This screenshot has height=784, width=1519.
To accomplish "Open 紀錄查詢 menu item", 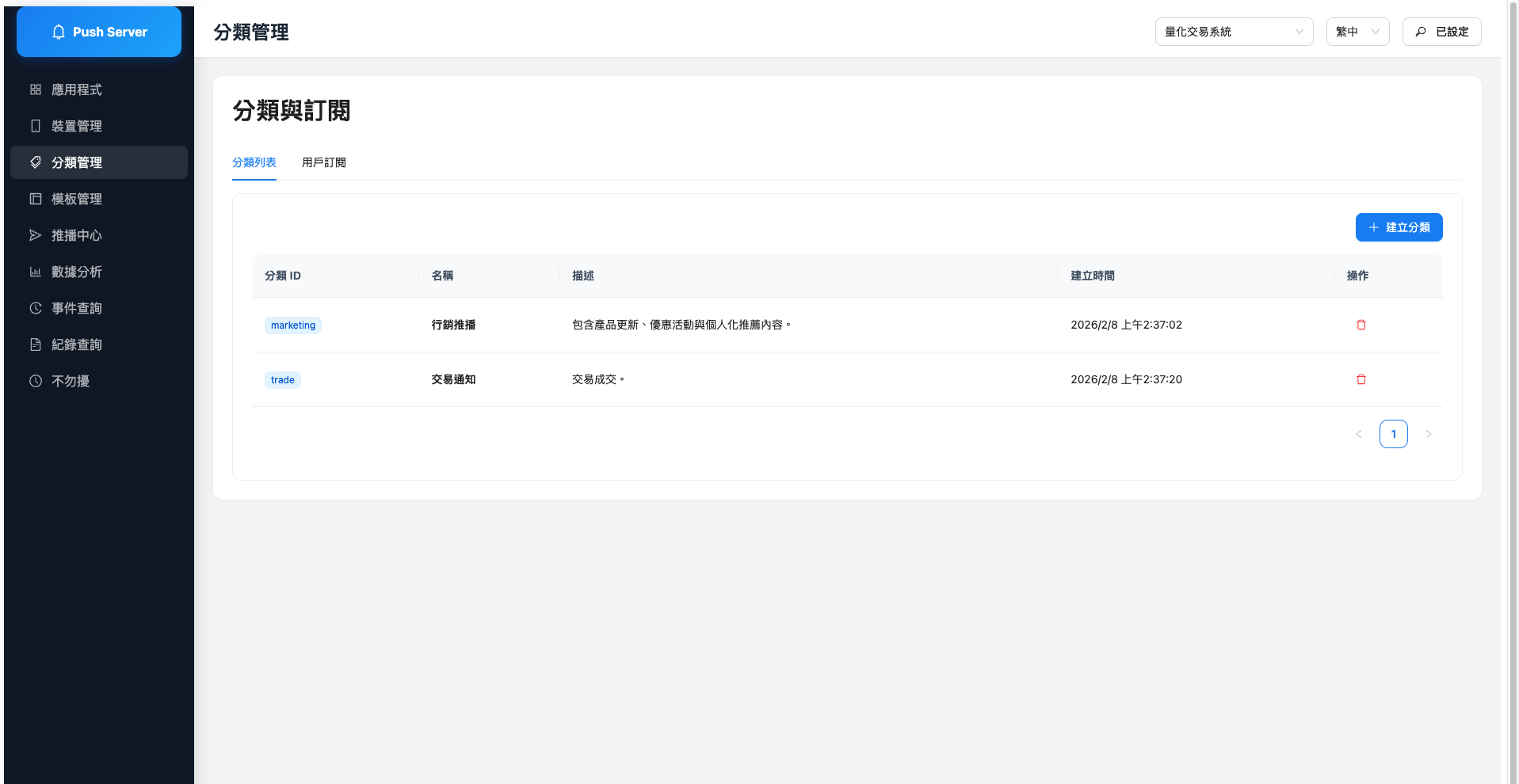I will 99,344.
